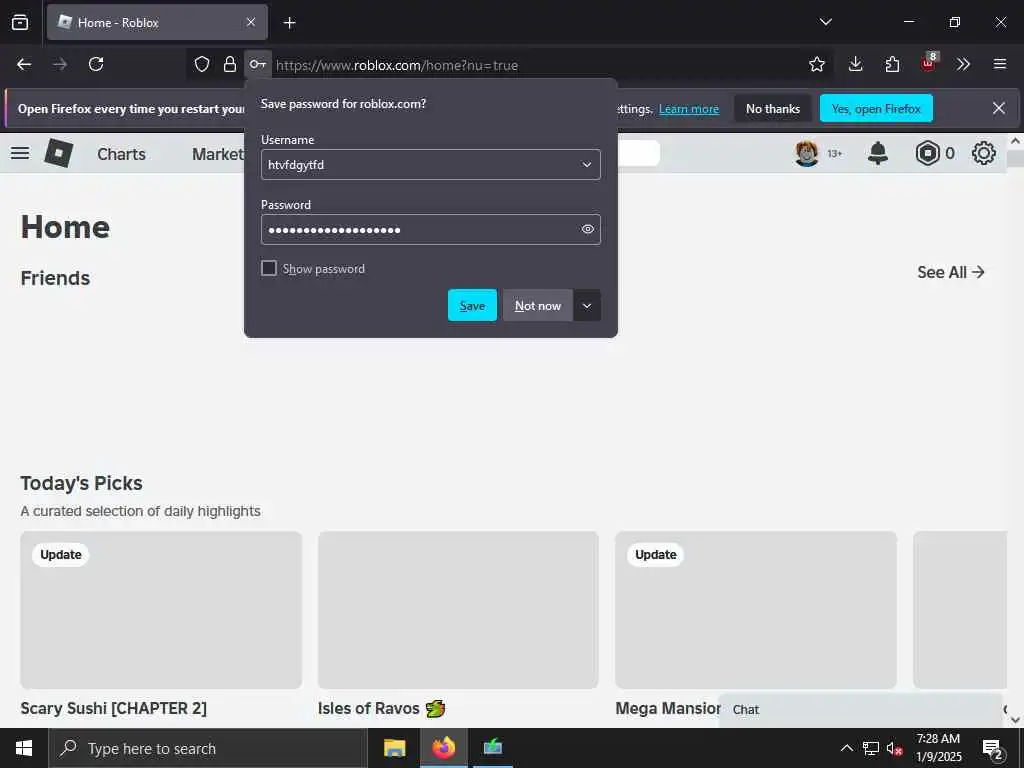Click Not now in password prompt
The width and height of the screenshot is (1024, 768).
[x=537, y=306]
